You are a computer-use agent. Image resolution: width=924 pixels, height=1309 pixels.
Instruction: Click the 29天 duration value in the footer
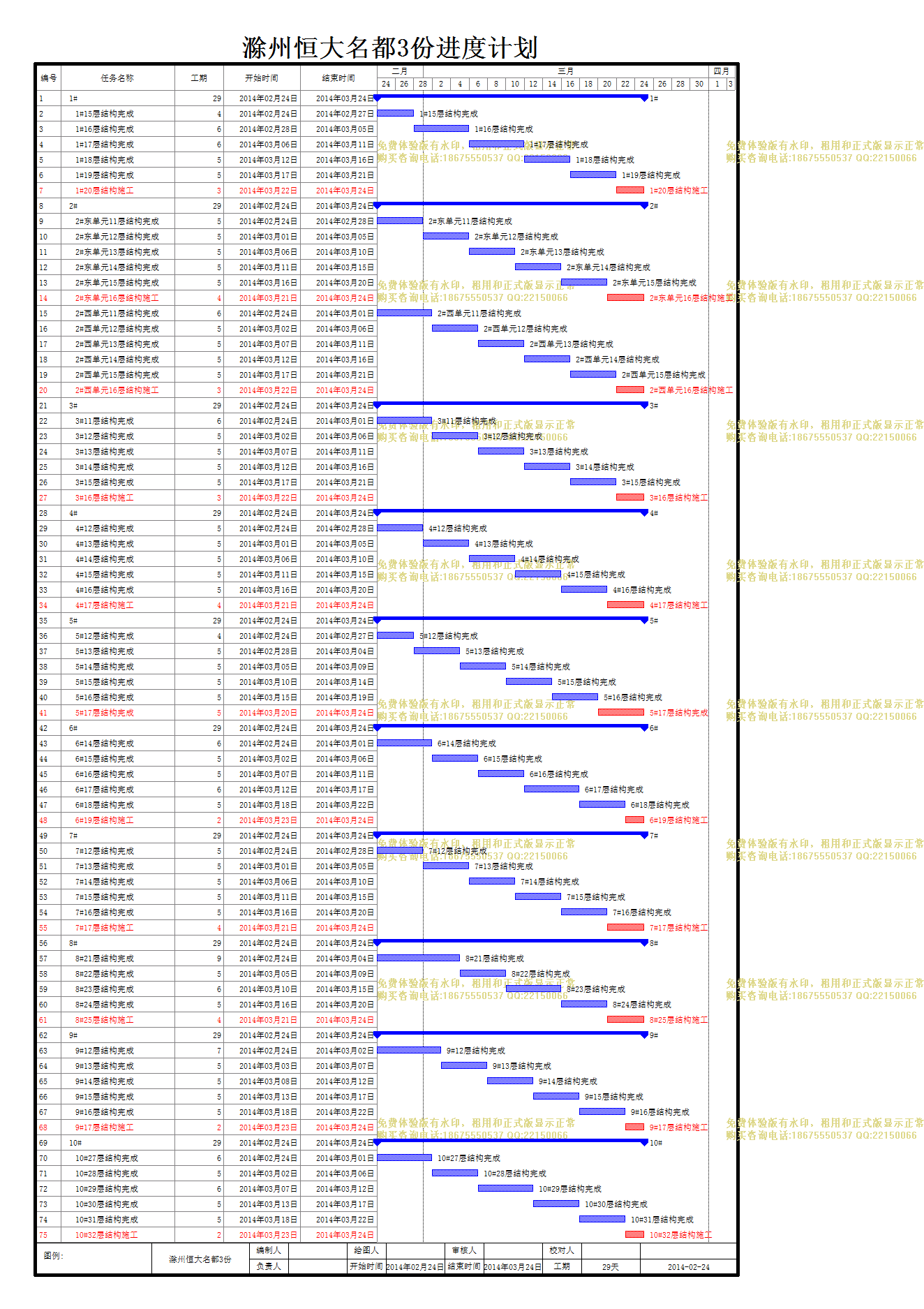point(611,1266)
